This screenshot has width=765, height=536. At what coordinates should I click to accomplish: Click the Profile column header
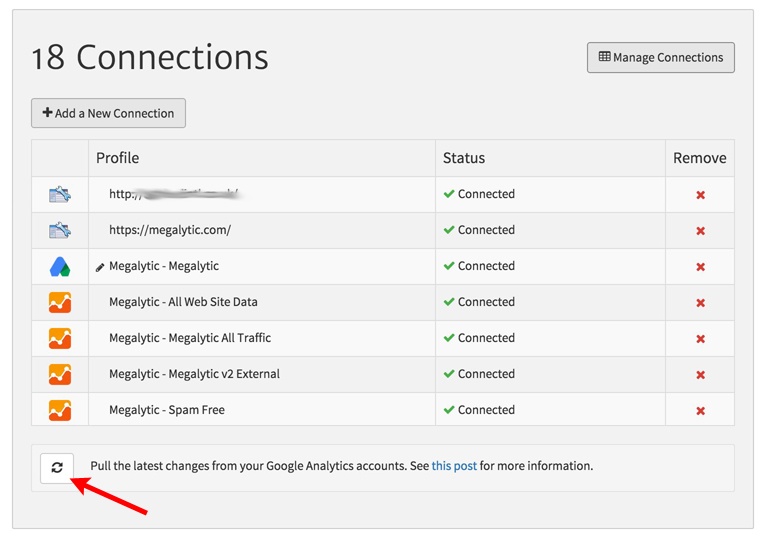click(x=118, y=158)
